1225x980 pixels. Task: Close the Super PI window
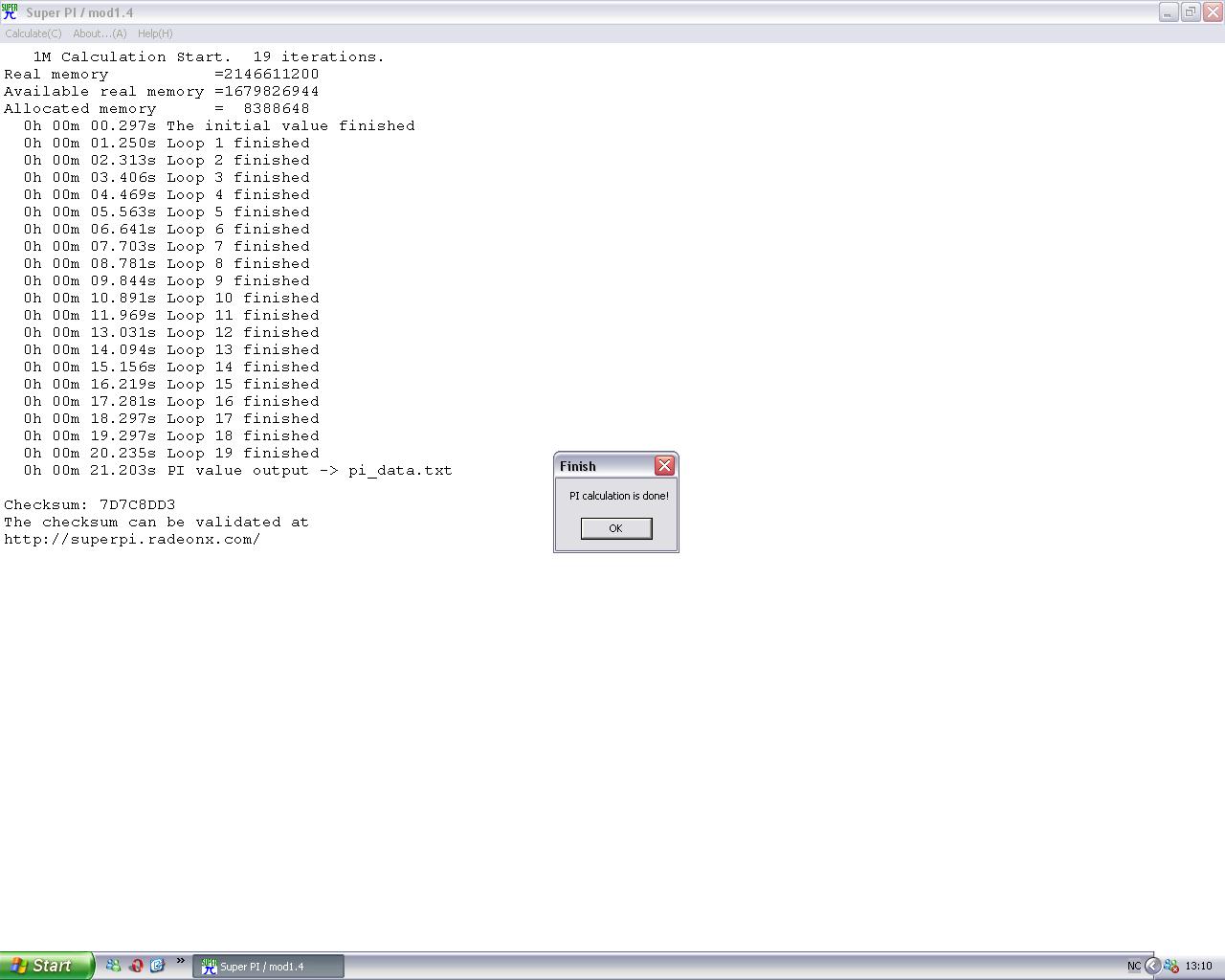tap(1213, 12)
